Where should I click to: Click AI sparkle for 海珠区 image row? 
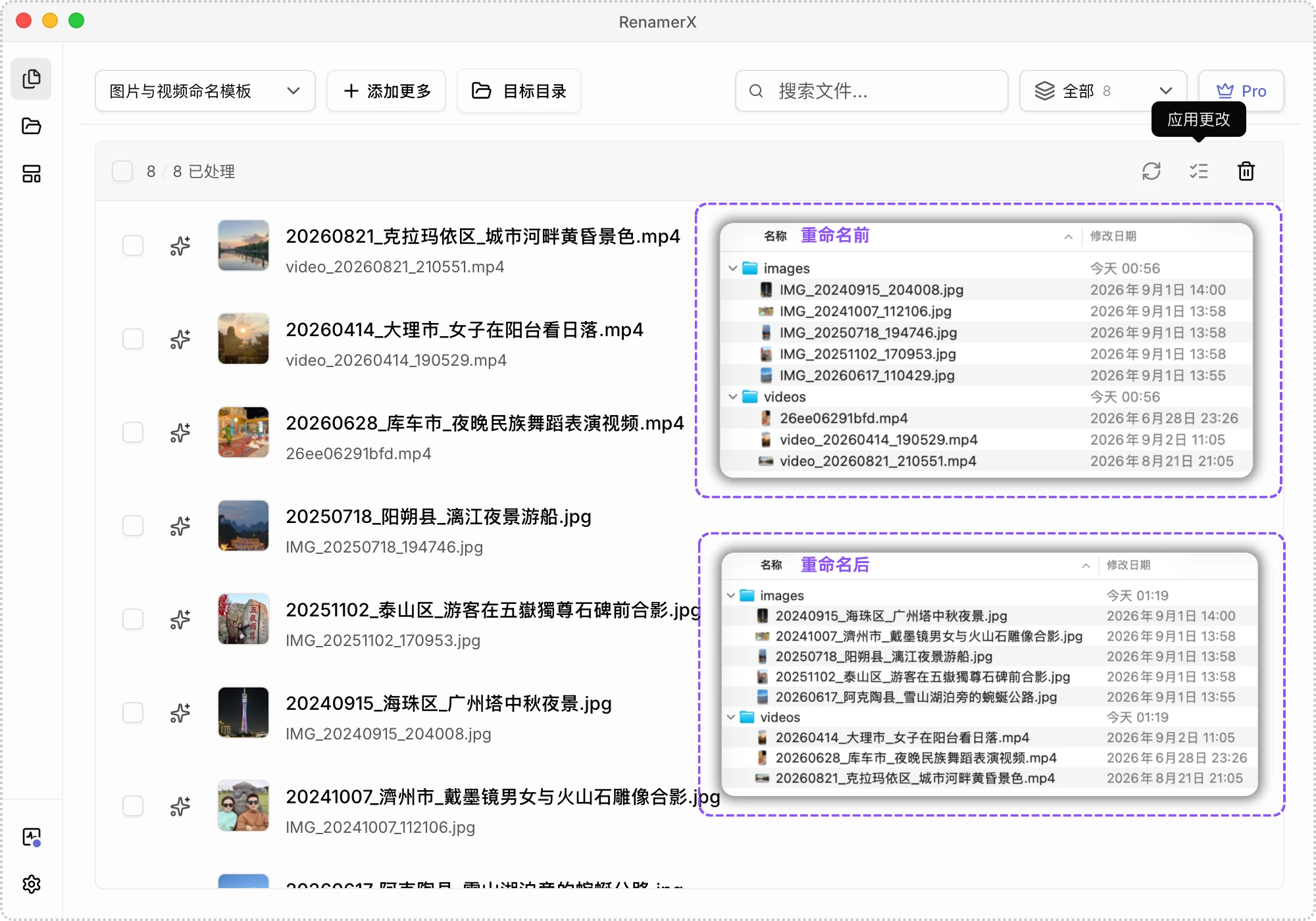[180, 713]
